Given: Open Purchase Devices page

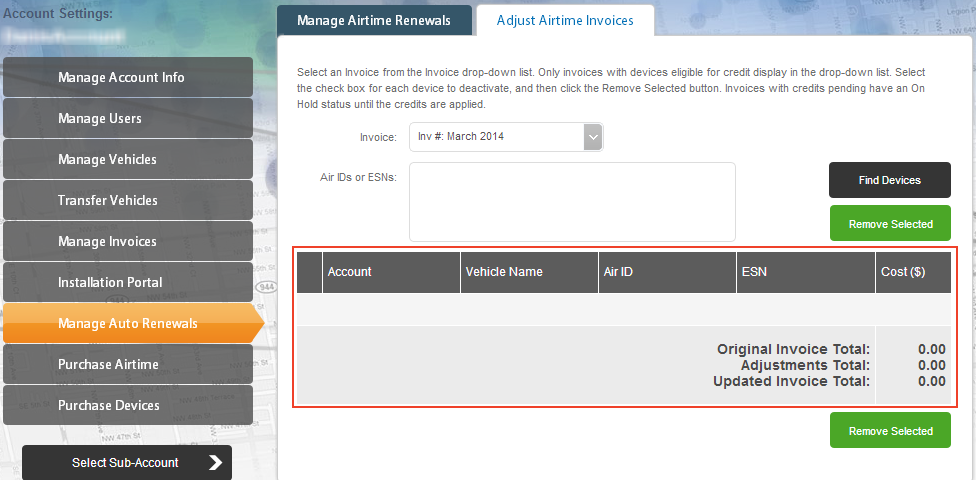Looking at the screenshot, I should click(128, 405).
